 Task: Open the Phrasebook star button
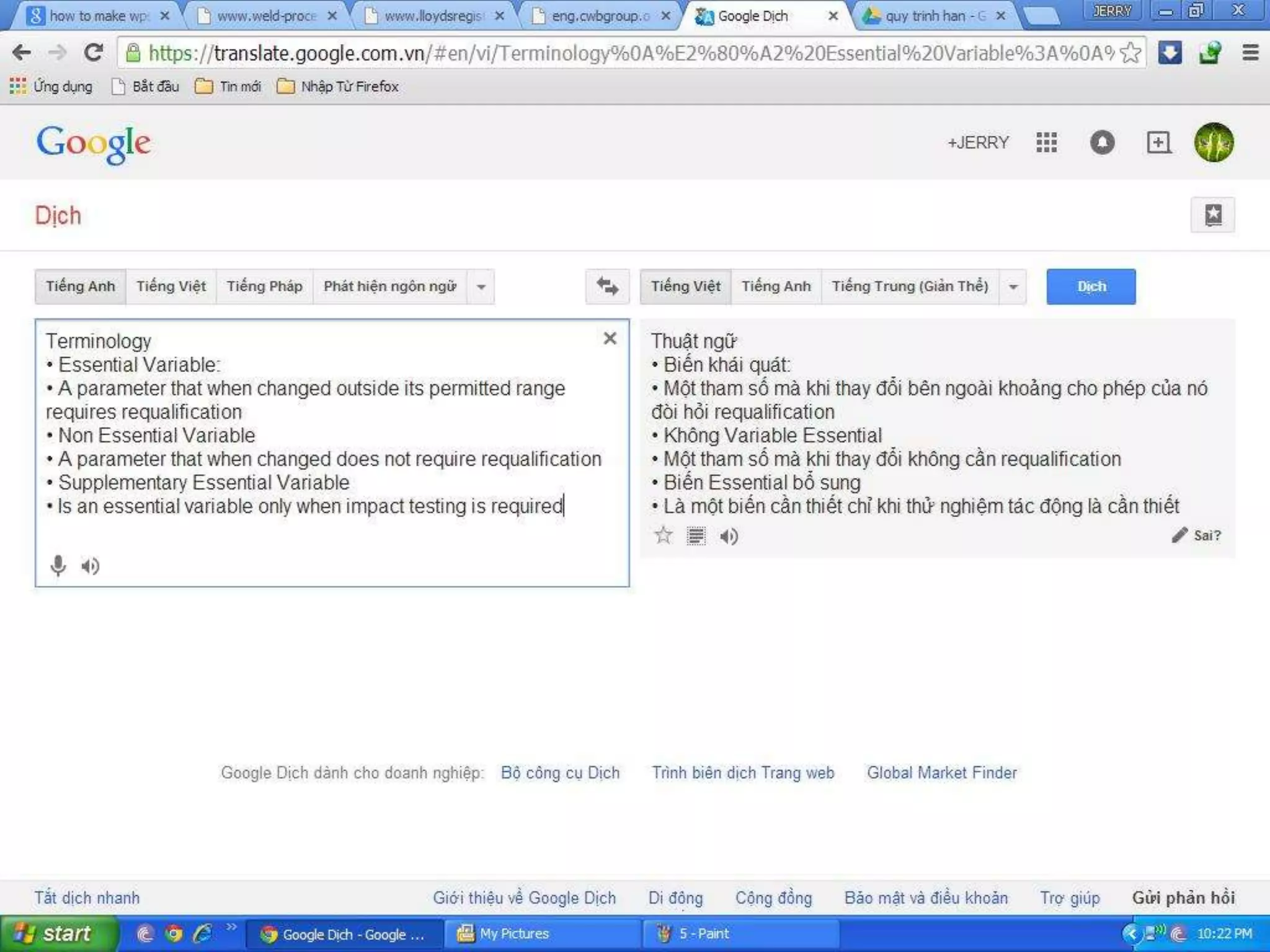(1213, 215)
